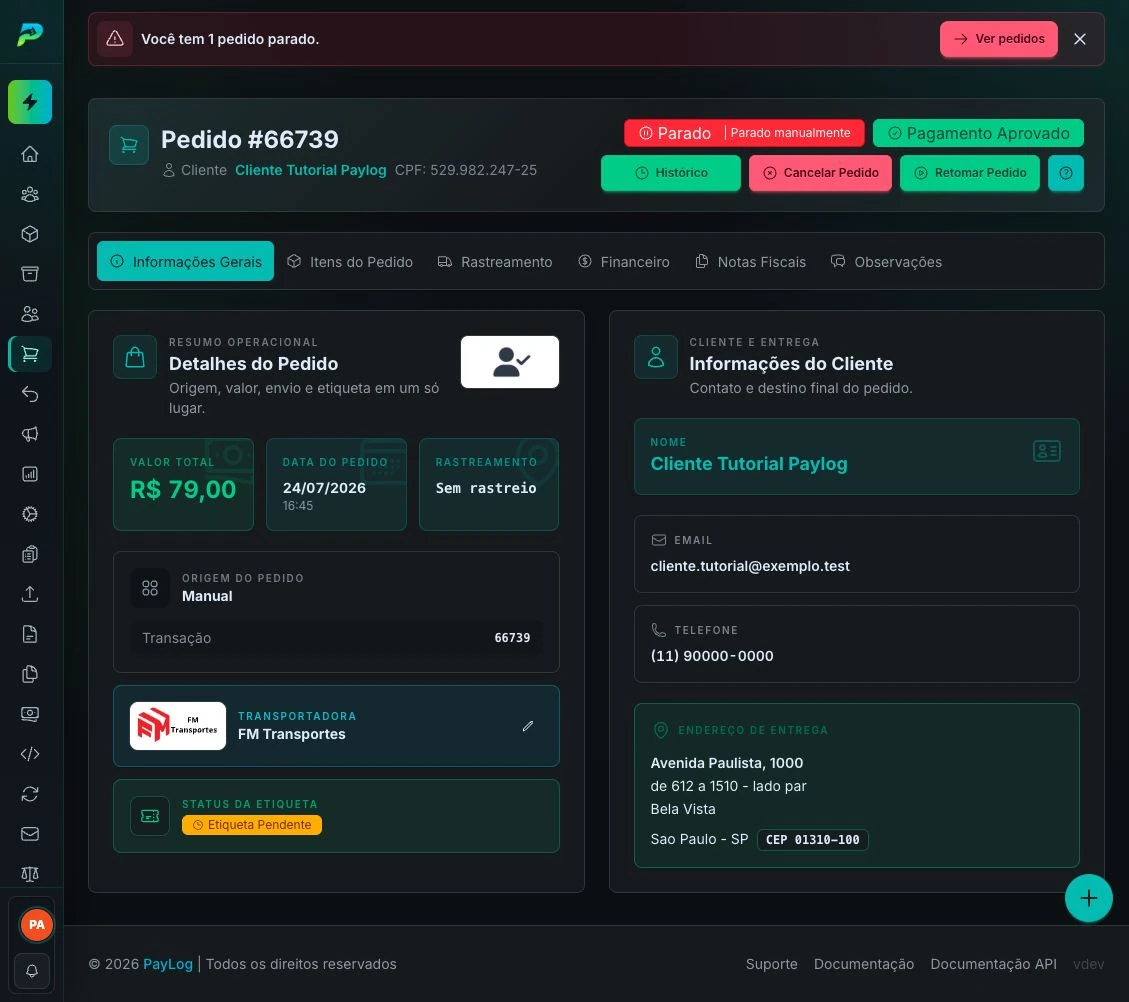Edit transportadora FM Transportes pencil icon
The height and width of the screenshot is (1002, 1129).
click(528, 726)
